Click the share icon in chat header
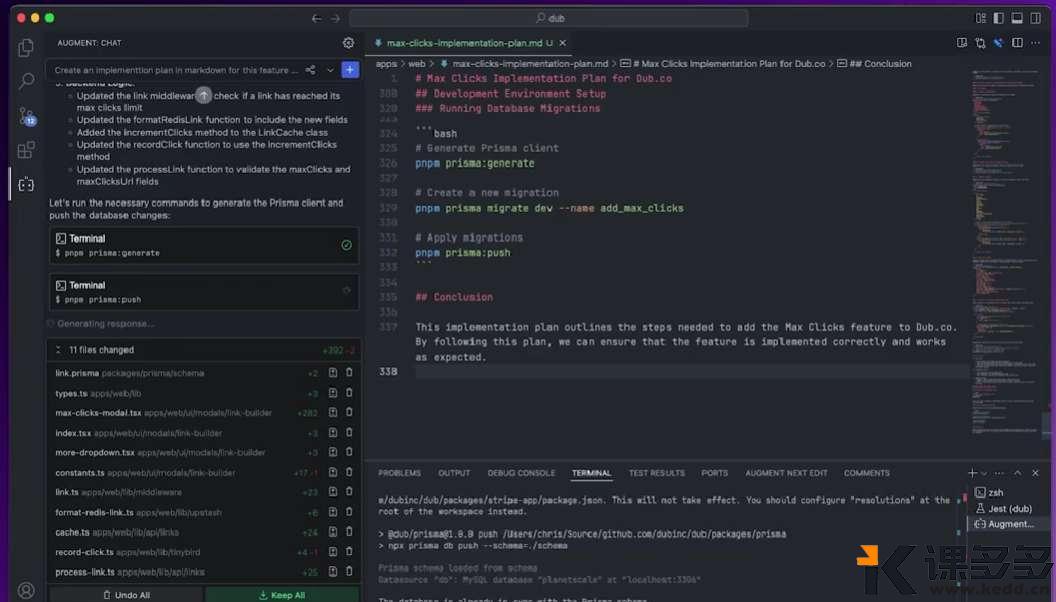 tap(310, 70)
